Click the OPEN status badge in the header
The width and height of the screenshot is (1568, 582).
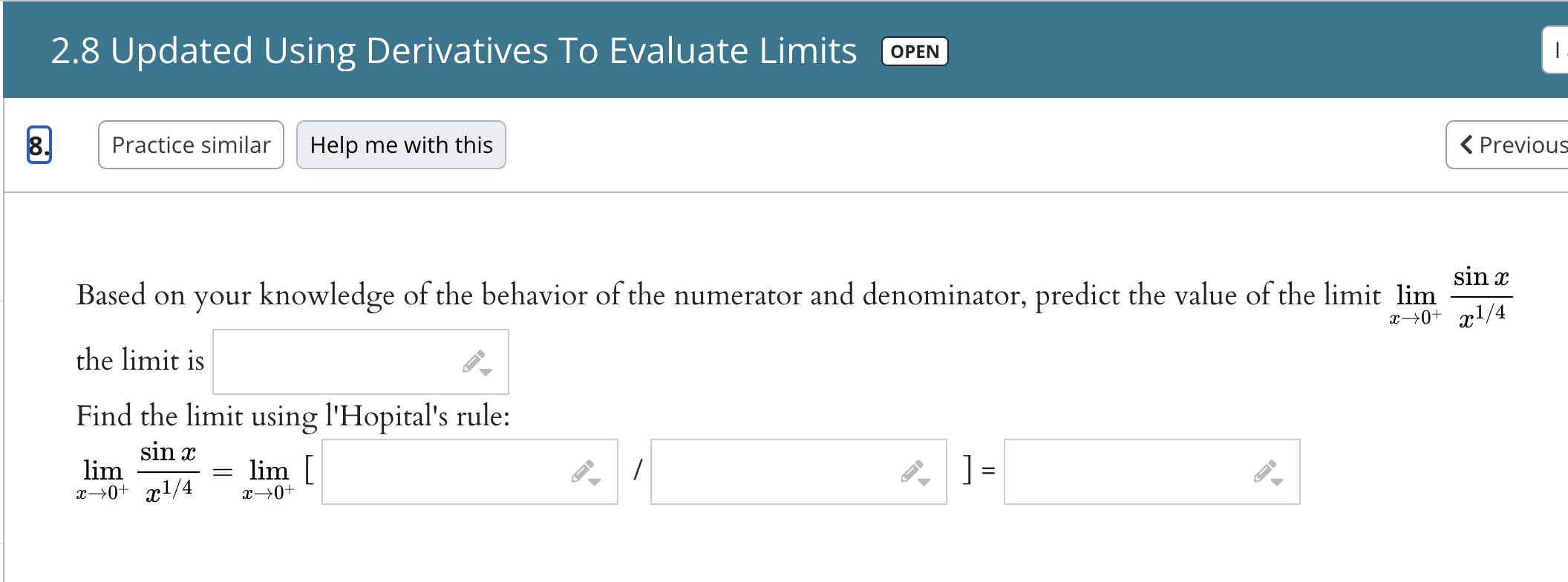913,51
